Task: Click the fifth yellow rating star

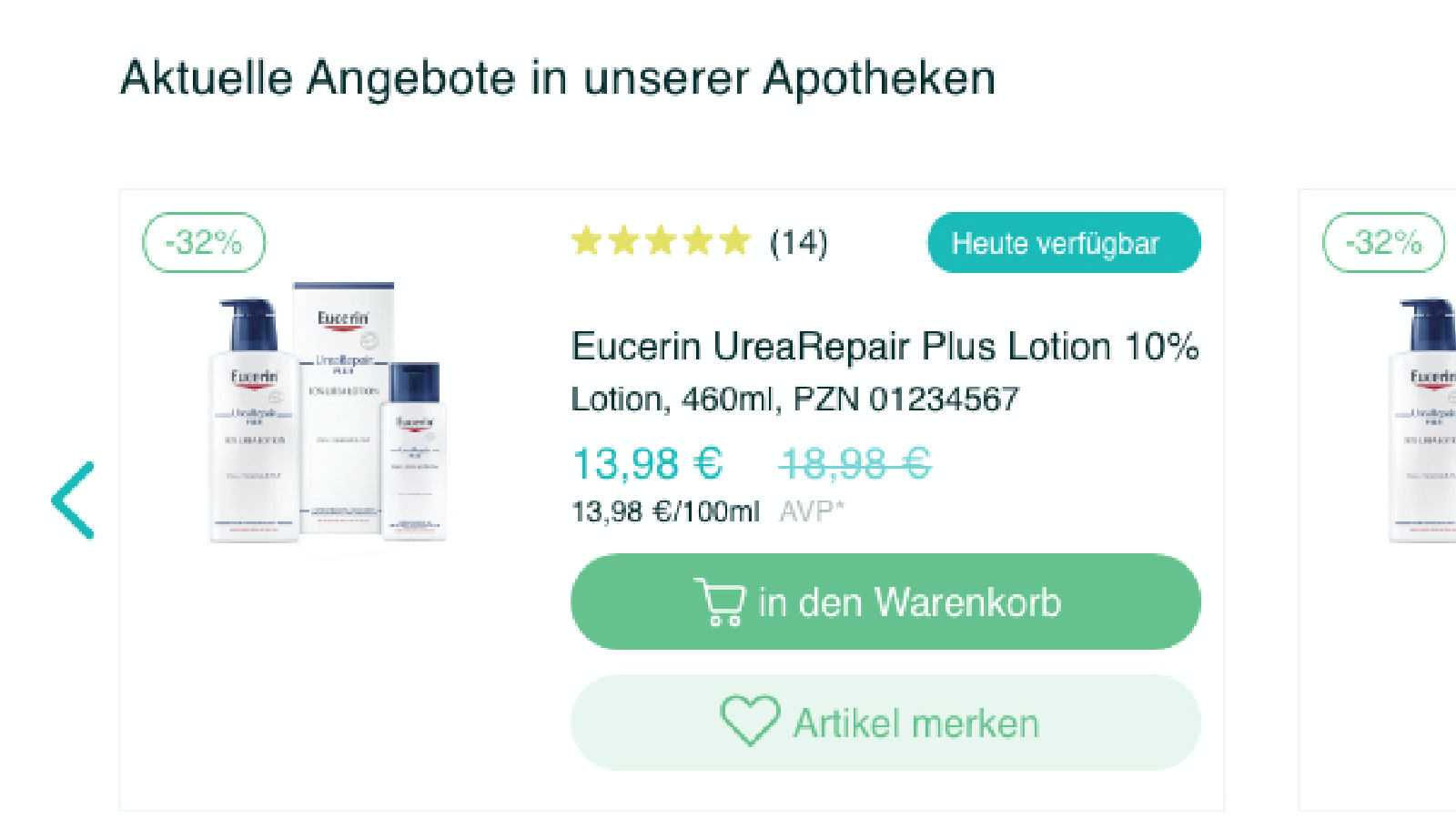Action: pyautogui.click(x=734, y=242)
